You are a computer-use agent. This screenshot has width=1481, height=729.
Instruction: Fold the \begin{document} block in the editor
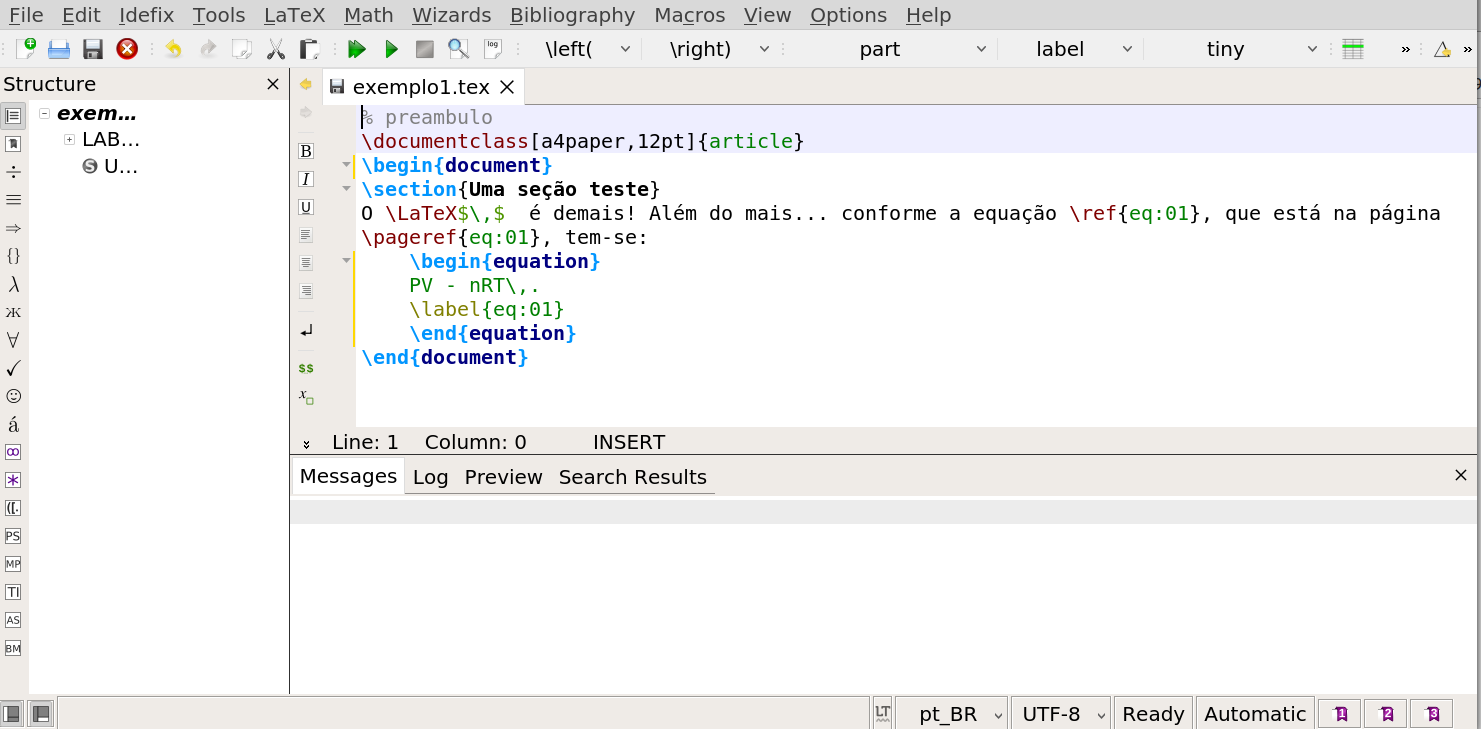(346, 164)
